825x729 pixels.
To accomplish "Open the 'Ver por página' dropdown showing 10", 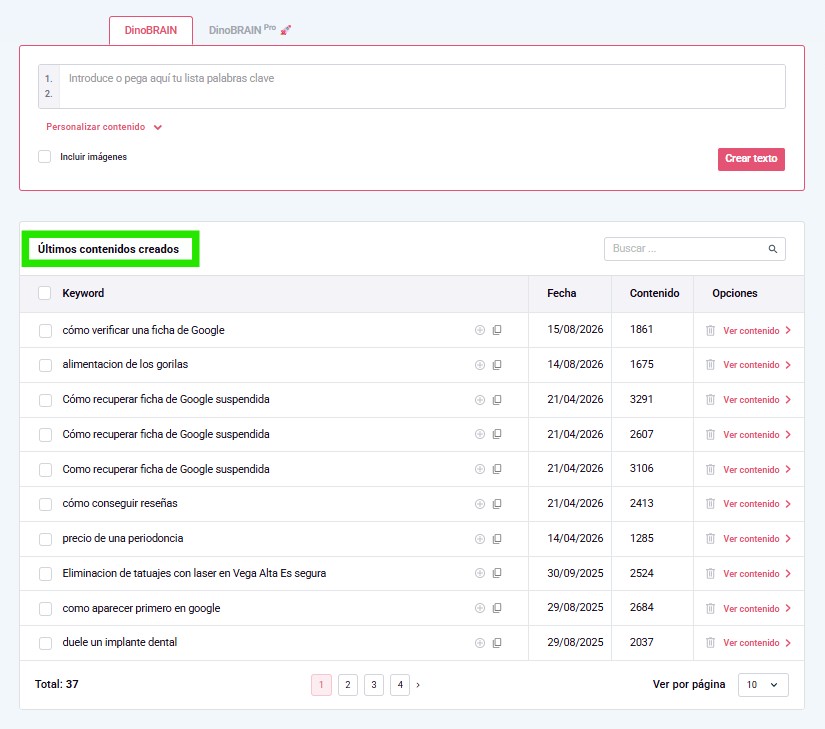I will [x=763, y=685].
